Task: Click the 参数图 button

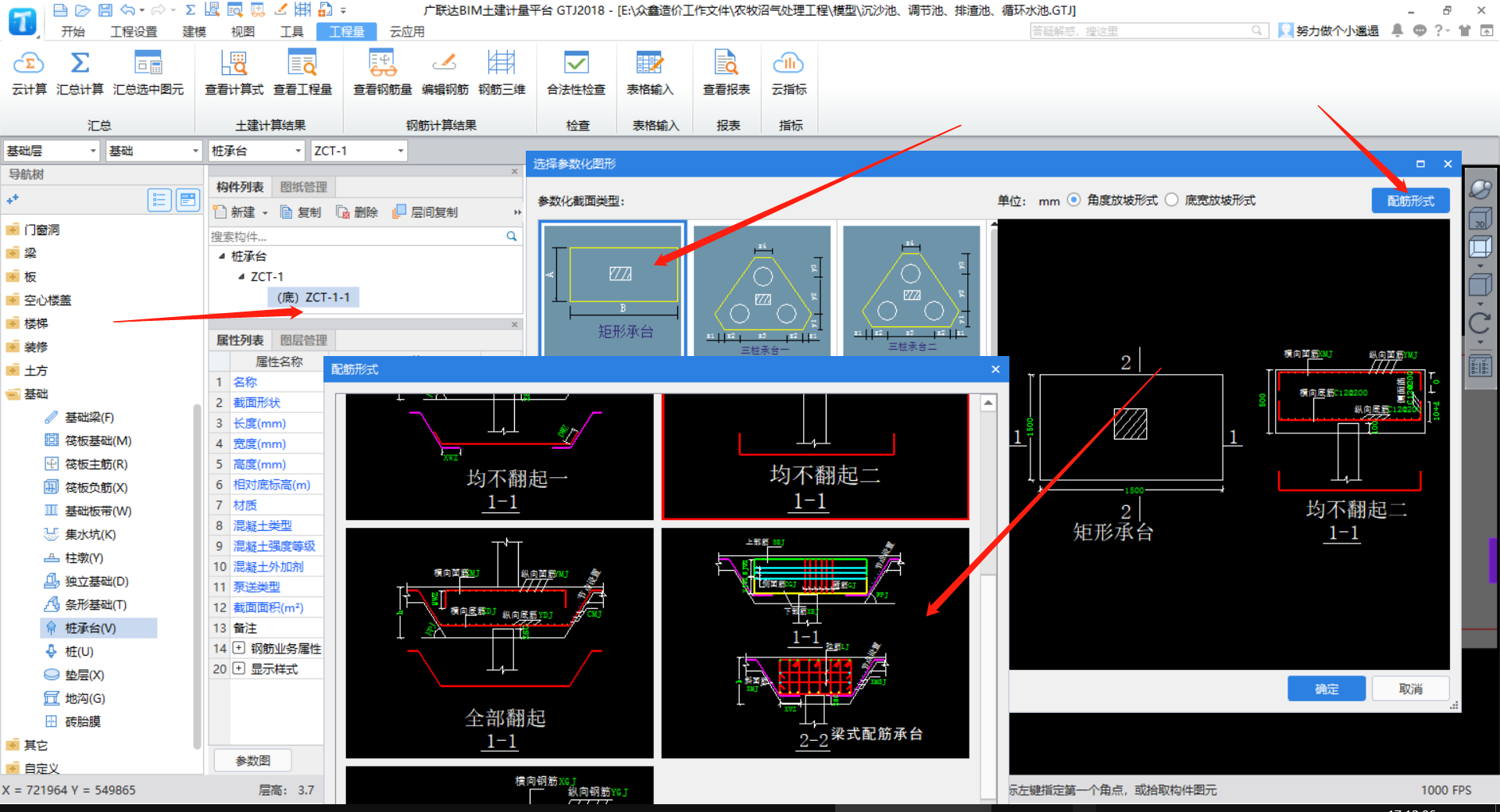Action: coord(253,760)
